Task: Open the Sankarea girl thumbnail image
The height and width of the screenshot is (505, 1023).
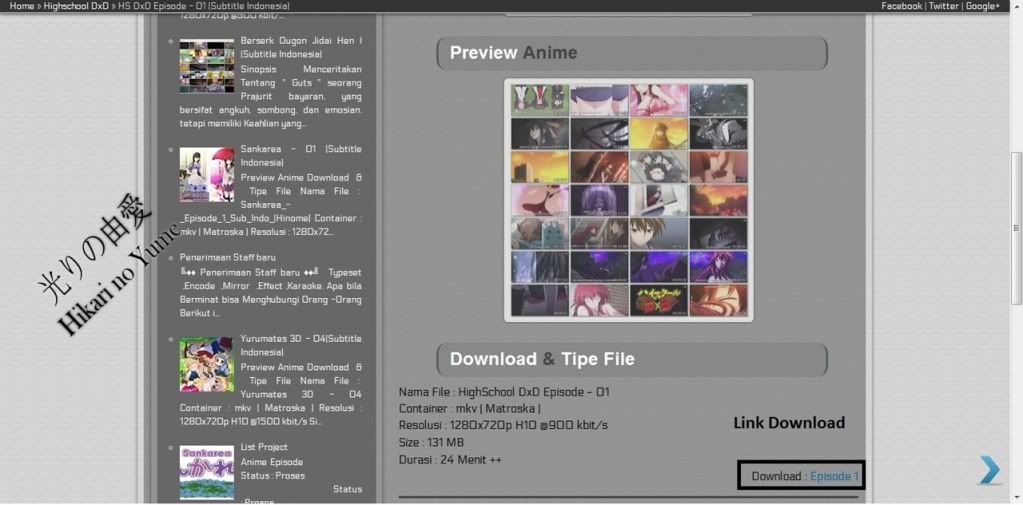Action: tap(207, 175)
